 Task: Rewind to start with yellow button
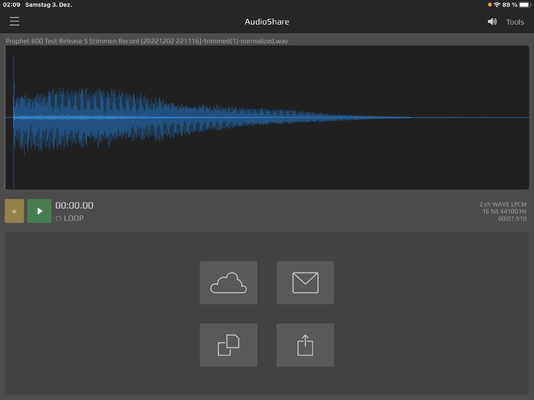pyautogui.click(x=14, y=211)
